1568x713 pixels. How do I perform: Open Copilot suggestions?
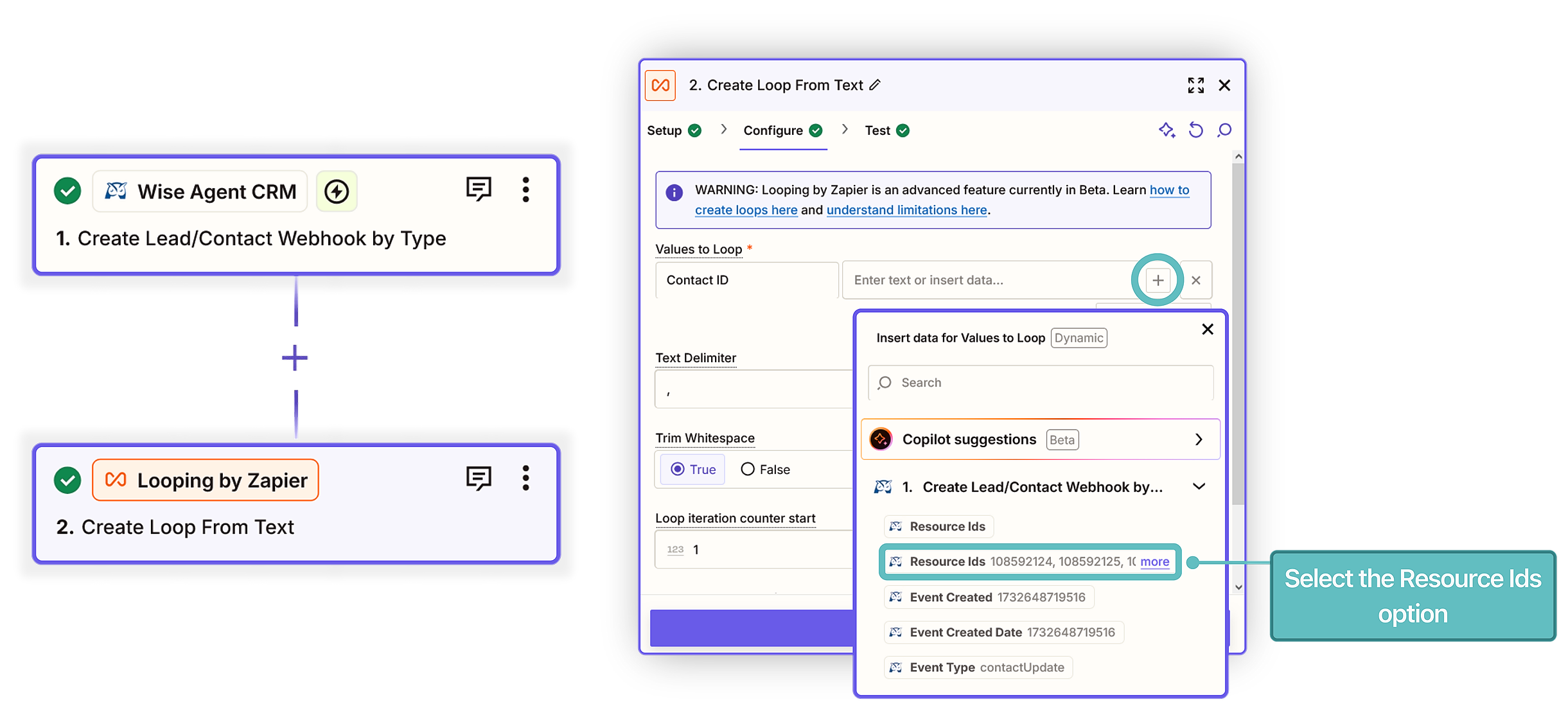pyautogui.click(x=1040, y=440)
